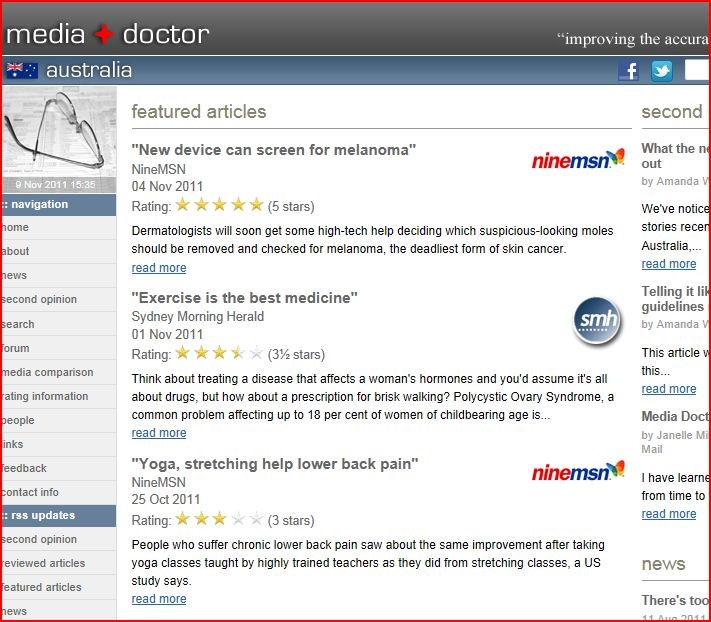Click the ":: rss updates" section header

click(58, 515)
